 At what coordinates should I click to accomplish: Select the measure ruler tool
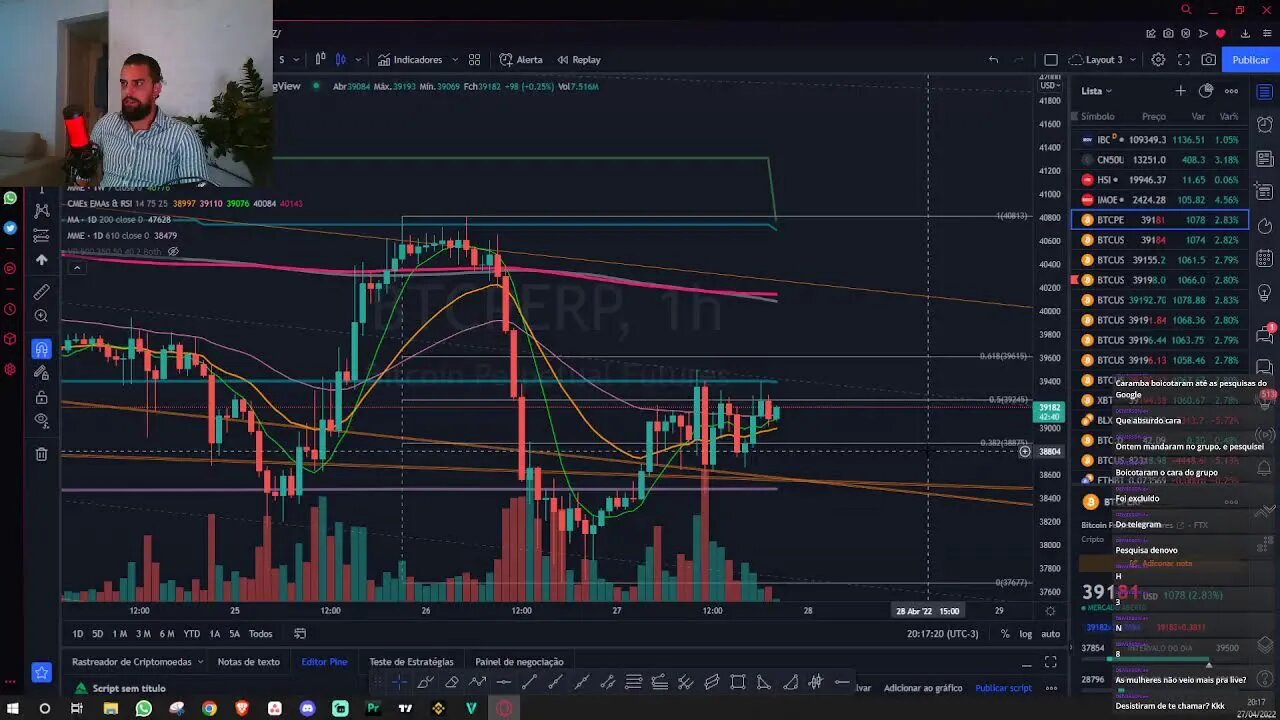pyautogui.click(x=41, y=292)
